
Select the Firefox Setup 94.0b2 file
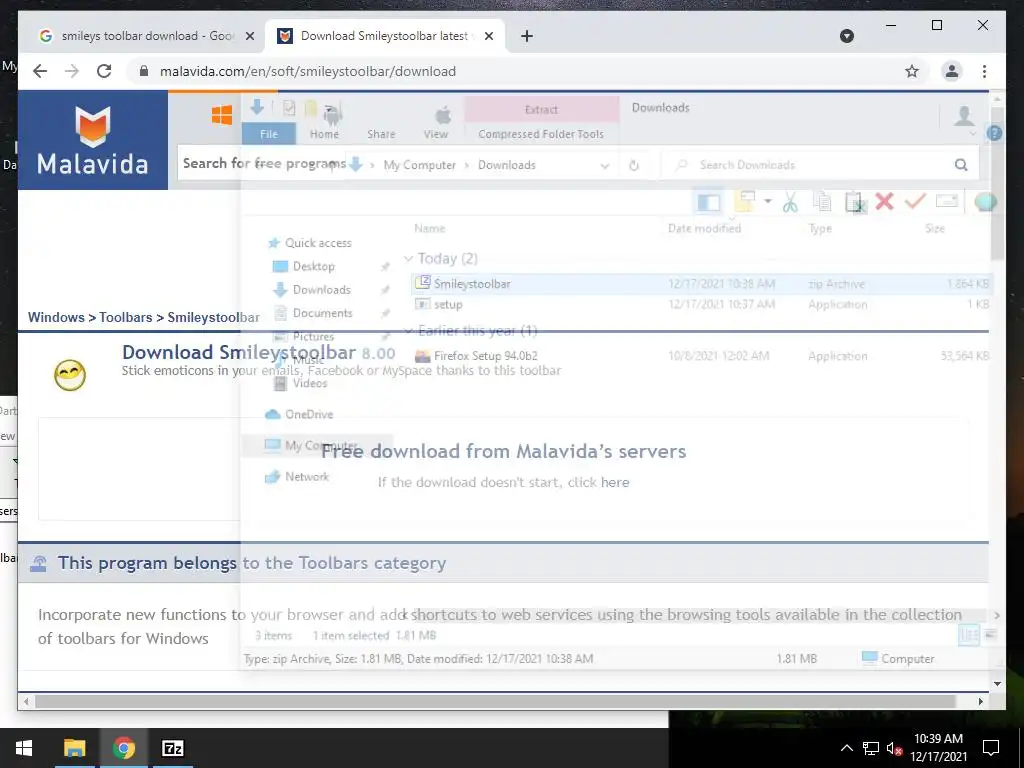702,356
